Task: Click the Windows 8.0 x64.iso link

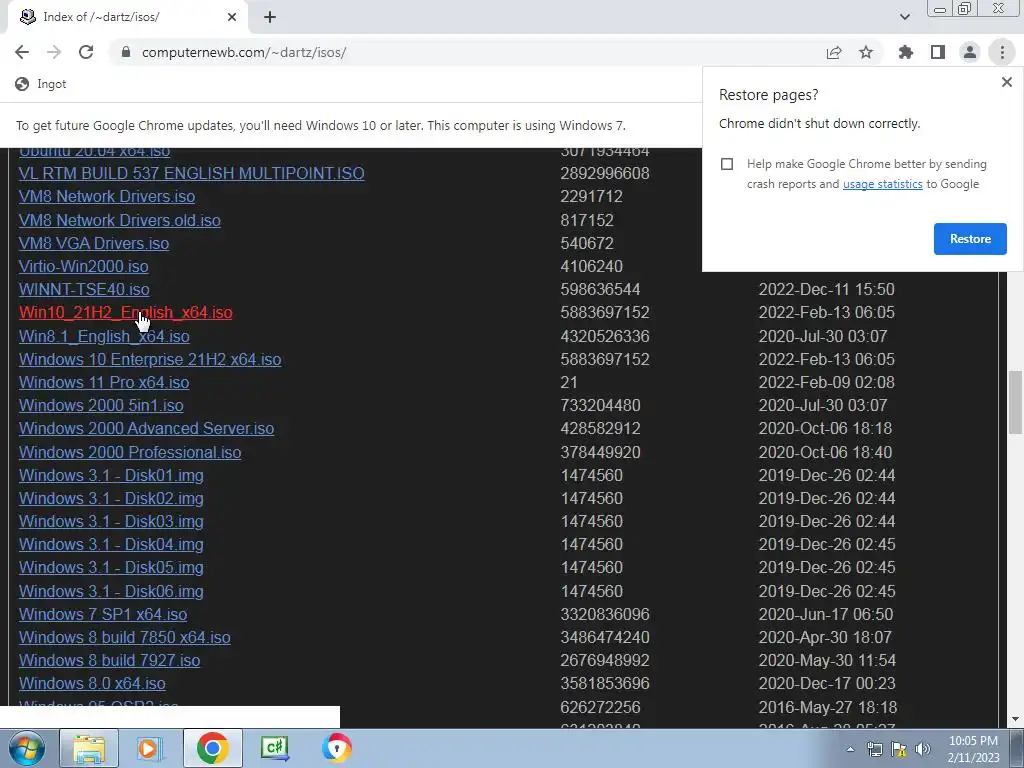Action: point(92,684)
